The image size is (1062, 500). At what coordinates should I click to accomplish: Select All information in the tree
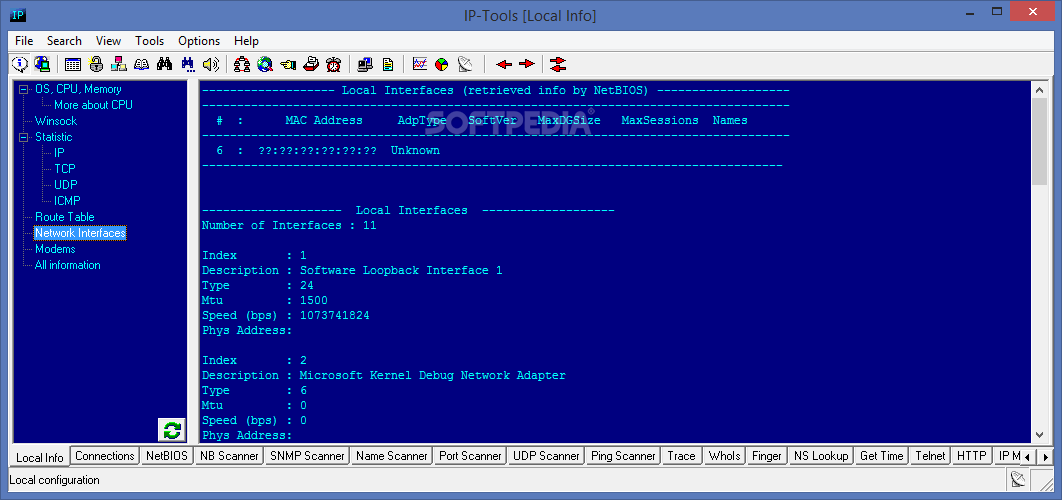click(x=68, y=266)
